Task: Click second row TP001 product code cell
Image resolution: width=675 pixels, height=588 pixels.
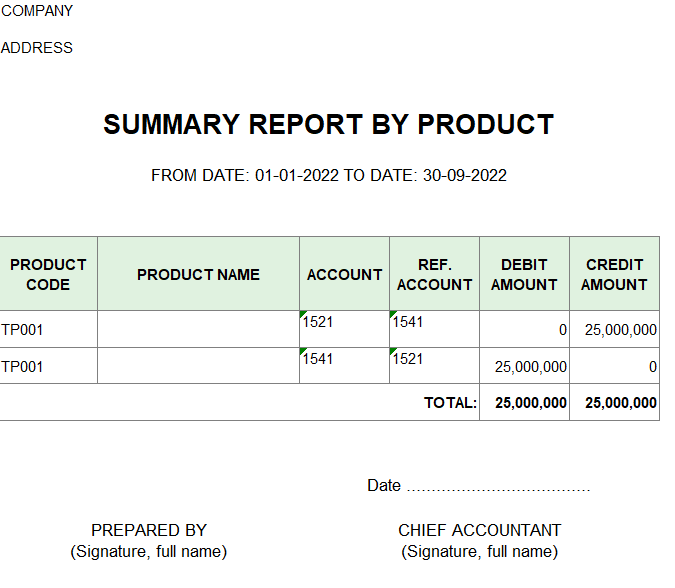Action: (48, 367)
